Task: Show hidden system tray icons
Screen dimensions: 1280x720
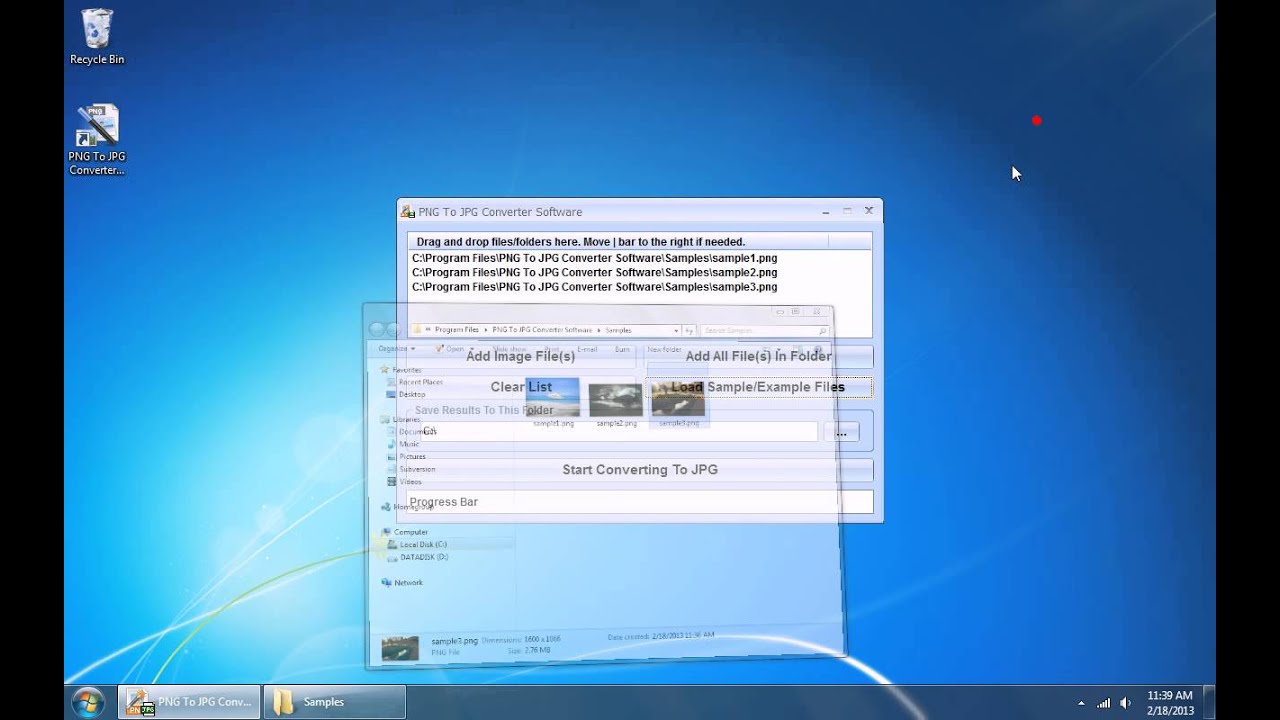Action: coord(1080,703)
